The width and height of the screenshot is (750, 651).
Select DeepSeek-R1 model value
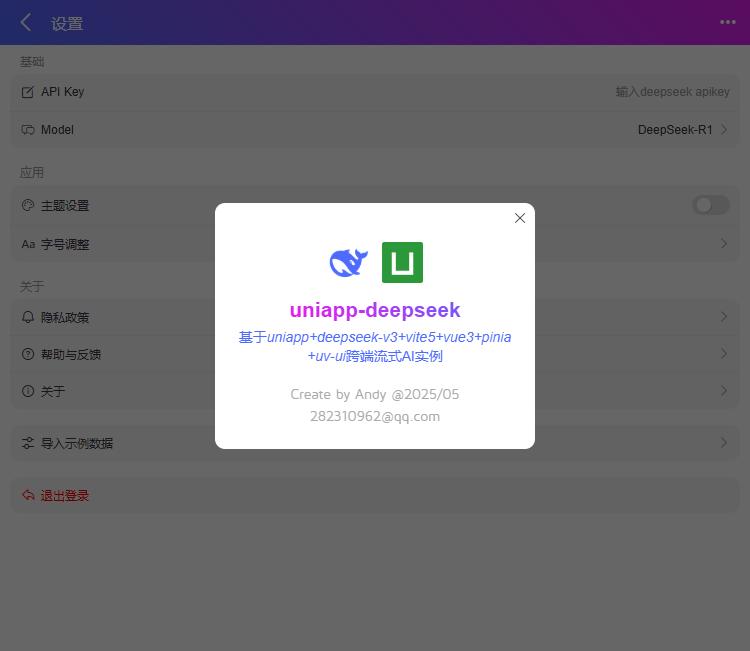click(675, 130)
